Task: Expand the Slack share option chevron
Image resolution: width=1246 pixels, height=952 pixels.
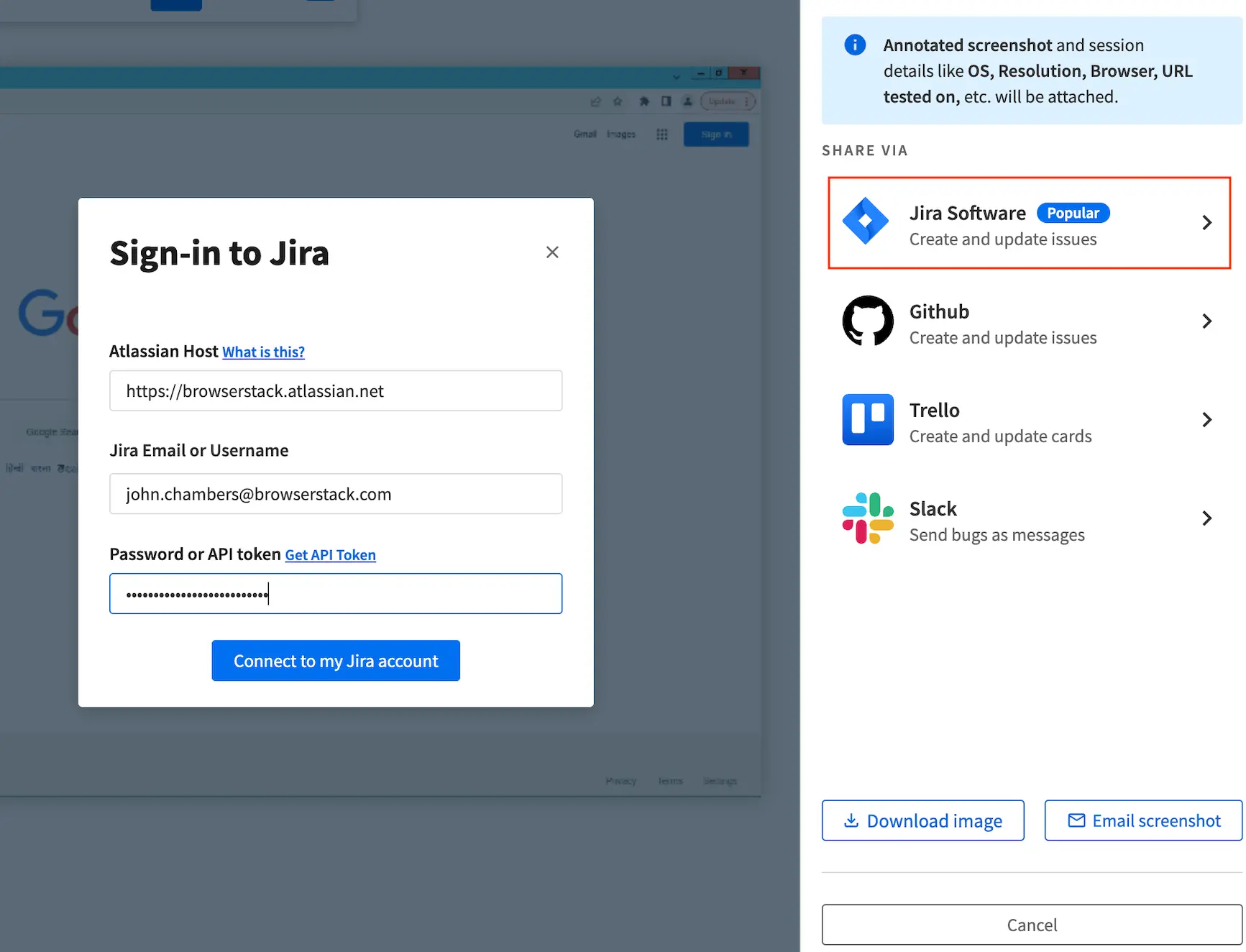Action: 1206,518
